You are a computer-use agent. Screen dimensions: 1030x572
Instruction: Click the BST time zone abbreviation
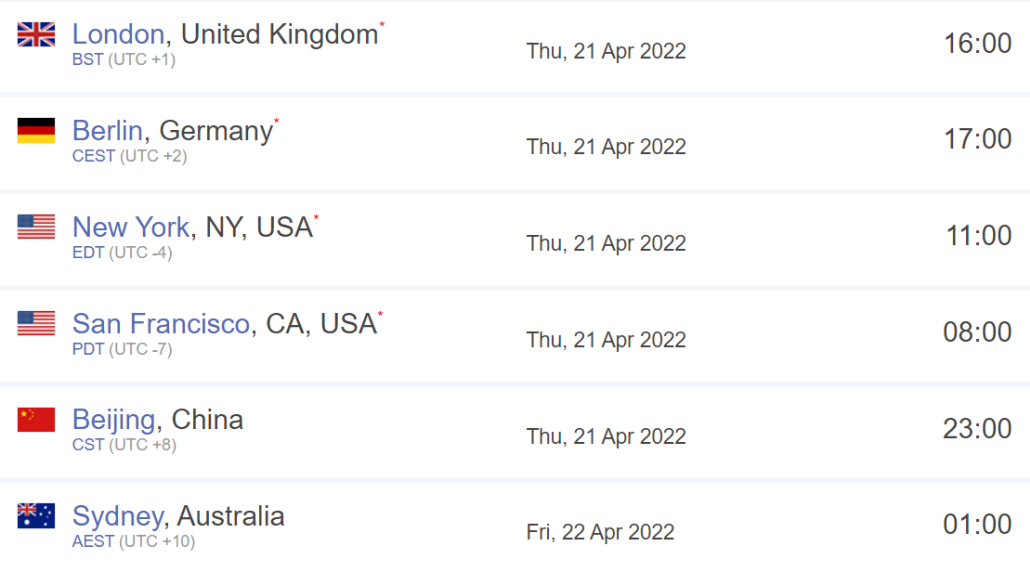click(x=87, y=60)
